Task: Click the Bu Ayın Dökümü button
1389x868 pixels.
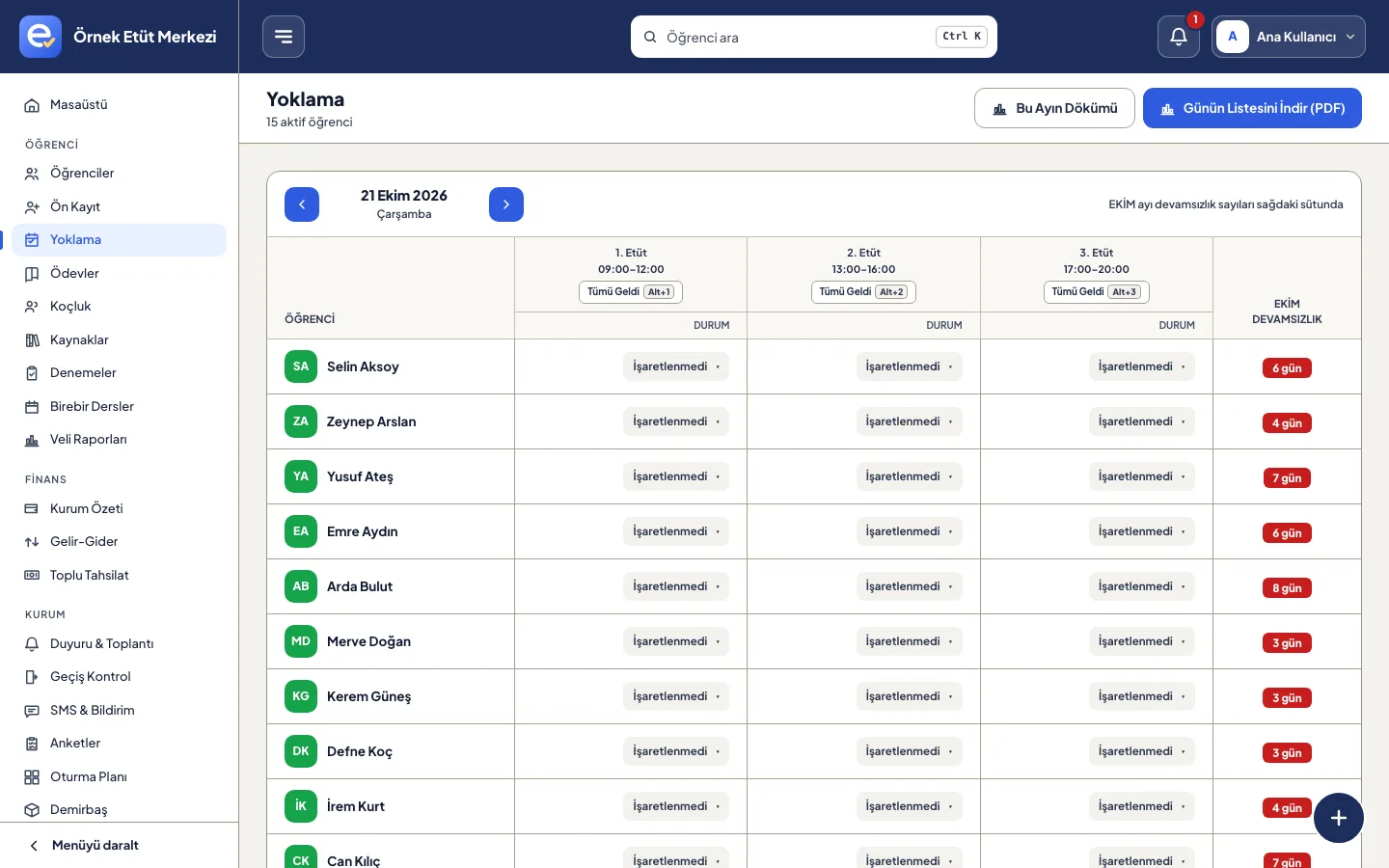Action: point(1054,108)
